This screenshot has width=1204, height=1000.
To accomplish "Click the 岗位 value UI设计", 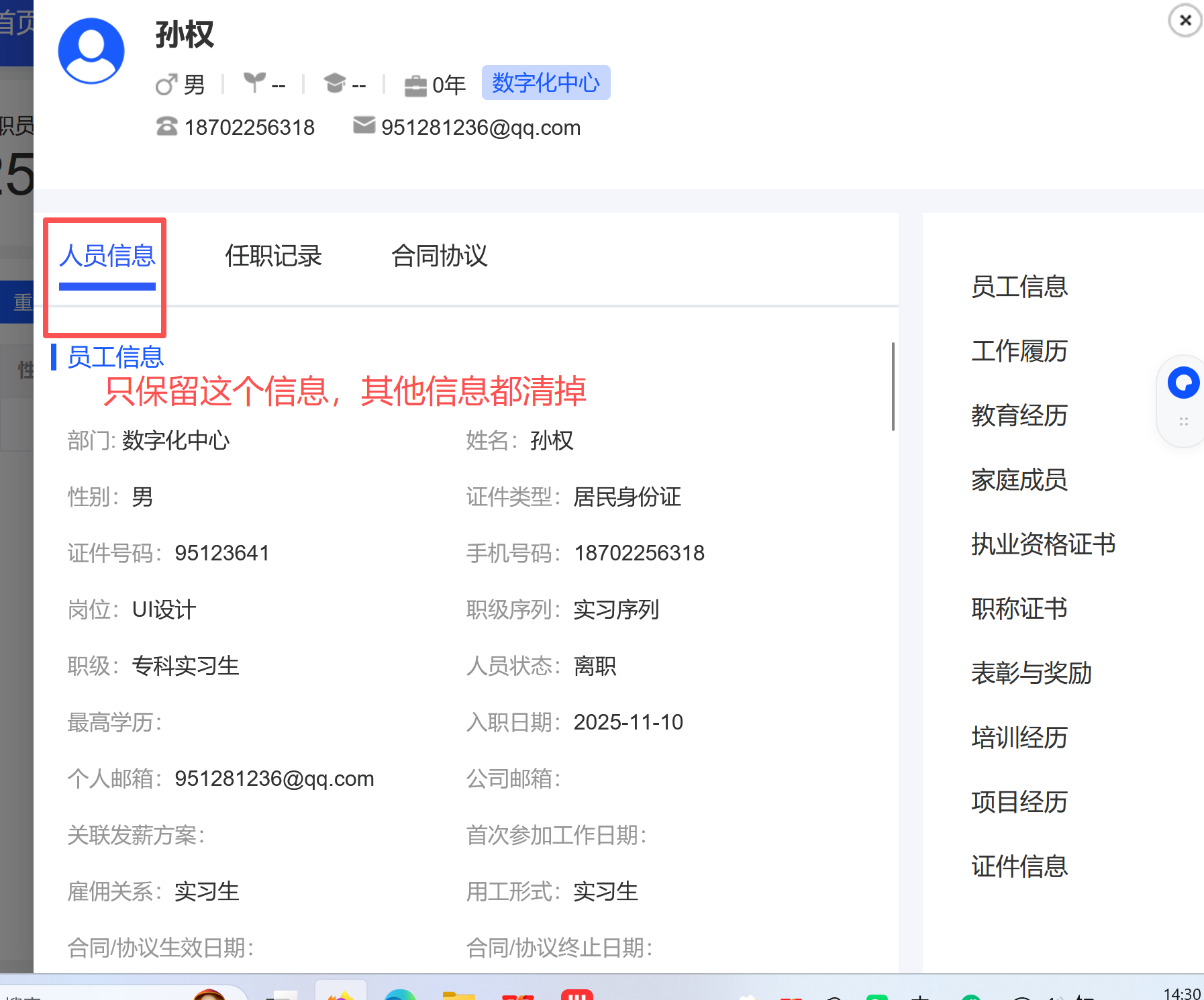I will (164, 610).
